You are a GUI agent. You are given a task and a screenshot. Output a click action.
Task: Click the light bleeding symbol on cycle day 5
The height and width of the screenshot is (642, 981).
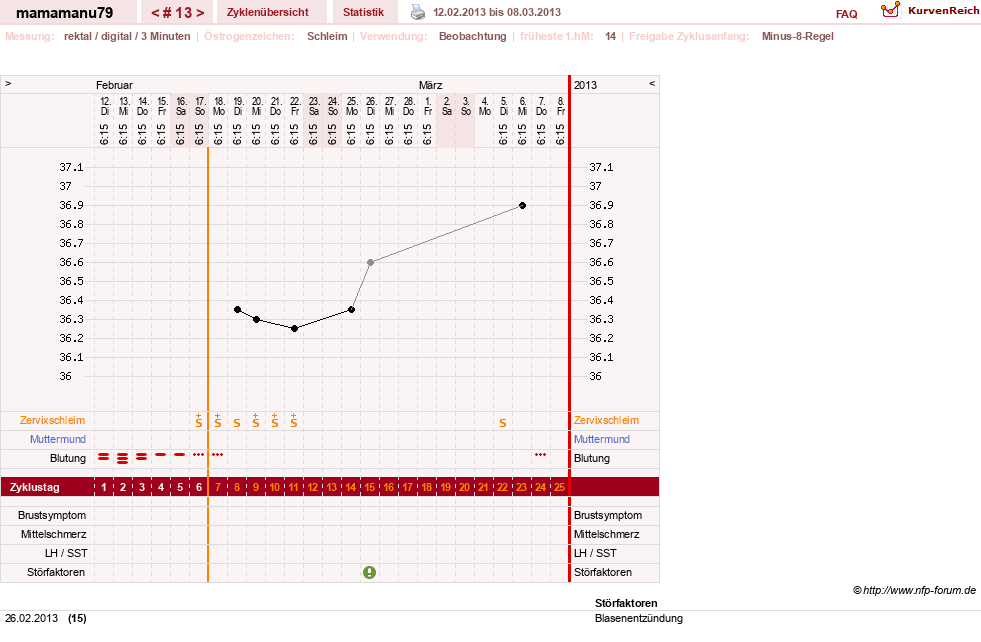click(x=180, y=454)
